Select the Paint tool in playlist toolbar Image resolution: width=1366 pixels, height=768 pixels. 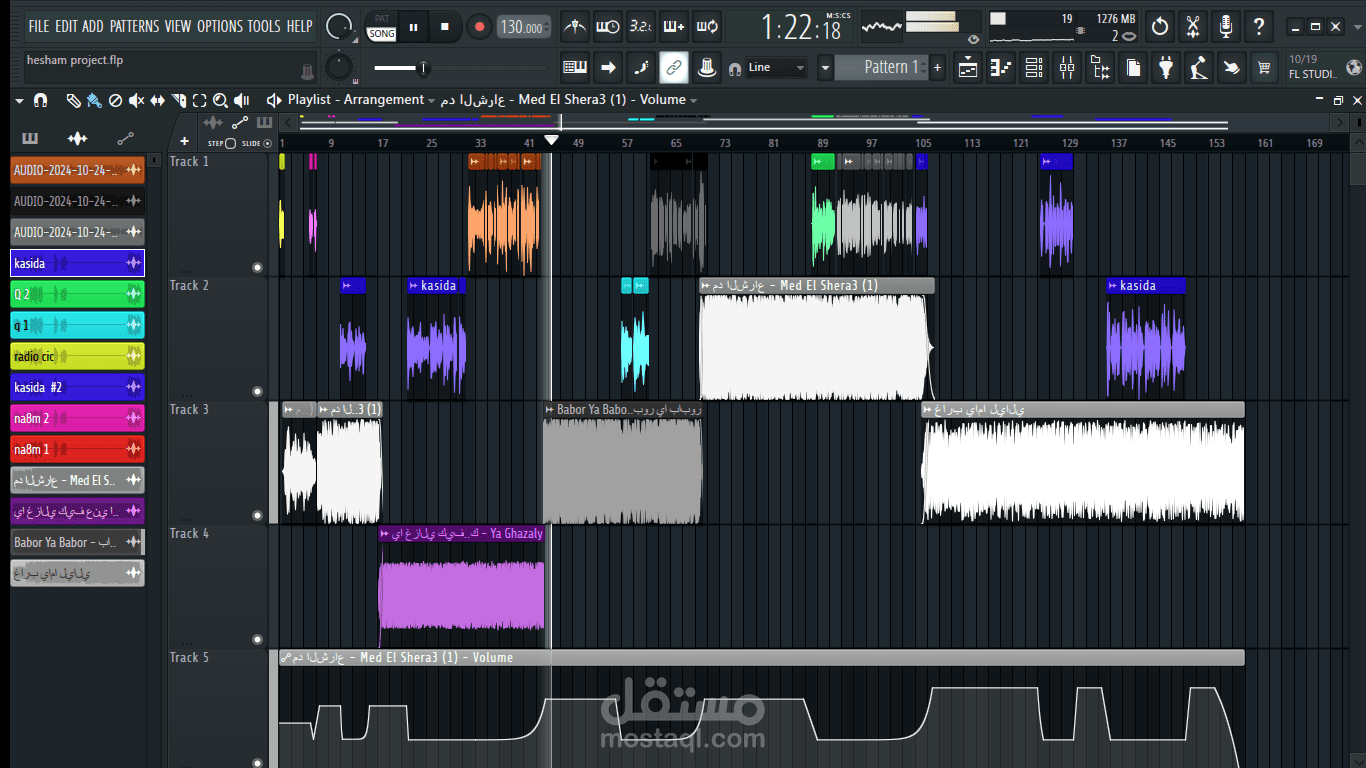point(94,99)
